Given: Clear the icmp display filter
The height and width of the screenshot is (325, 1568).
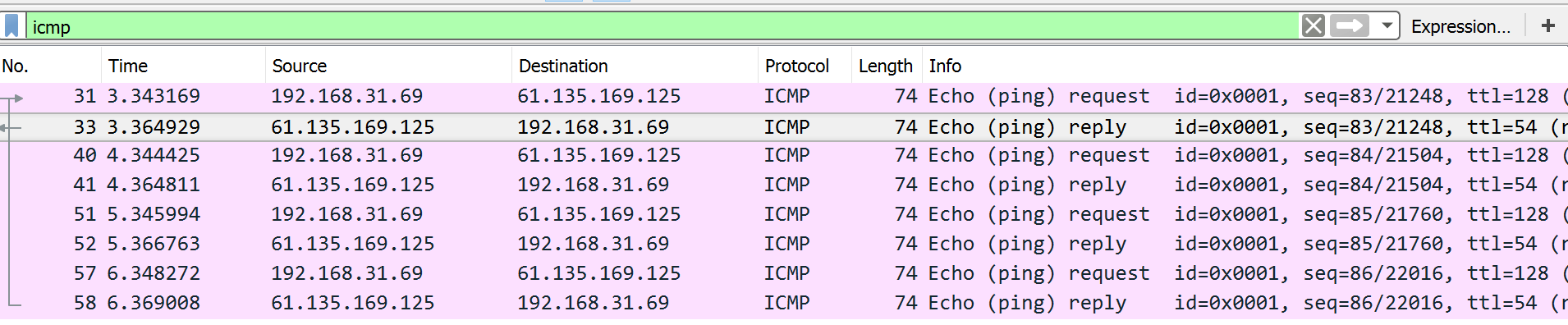Looking at the screenshot, I should (x=1313, y=26).
